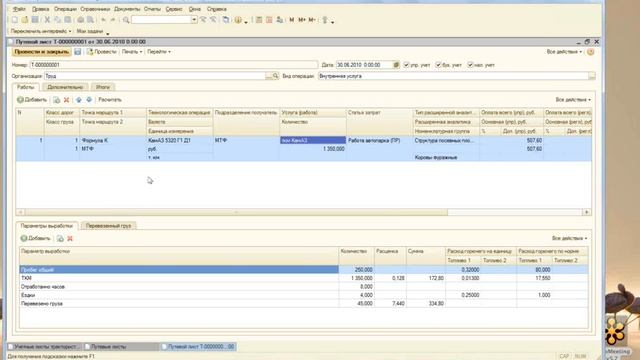Open the Справочники menu
Screen dimensions: 640x360
tap(95, 9)
